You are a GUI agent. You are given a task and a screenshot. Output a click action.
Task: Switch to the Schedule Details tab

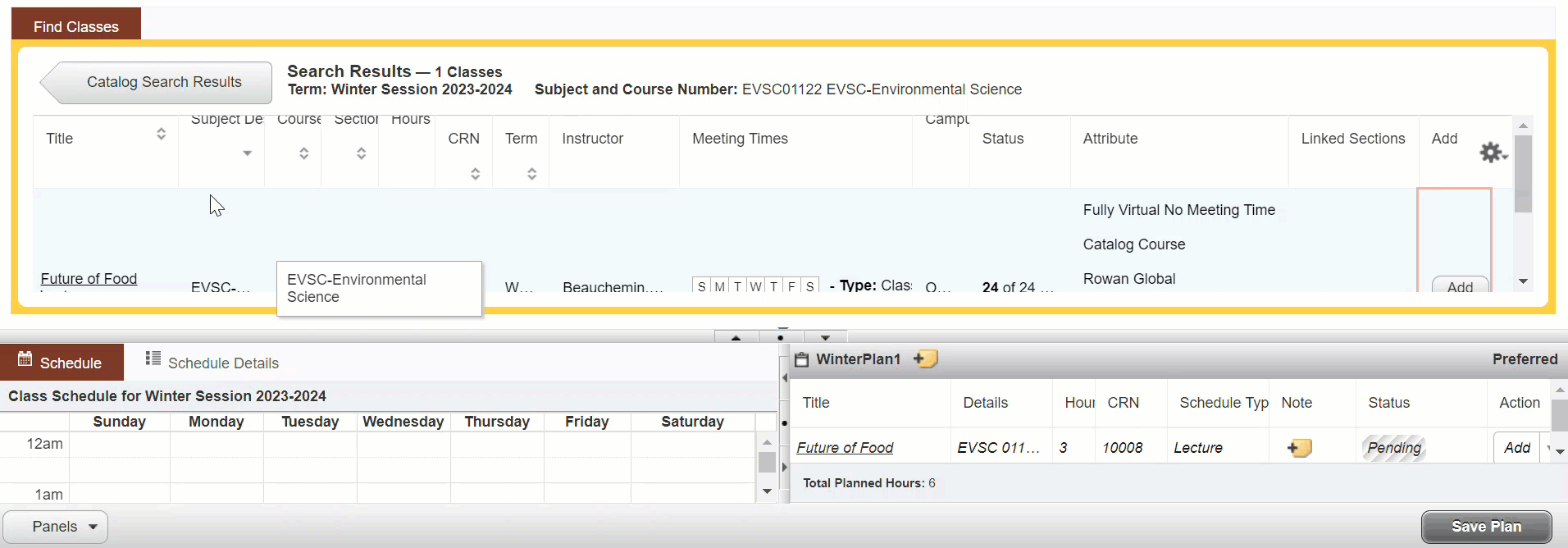[x=212, y=363]
